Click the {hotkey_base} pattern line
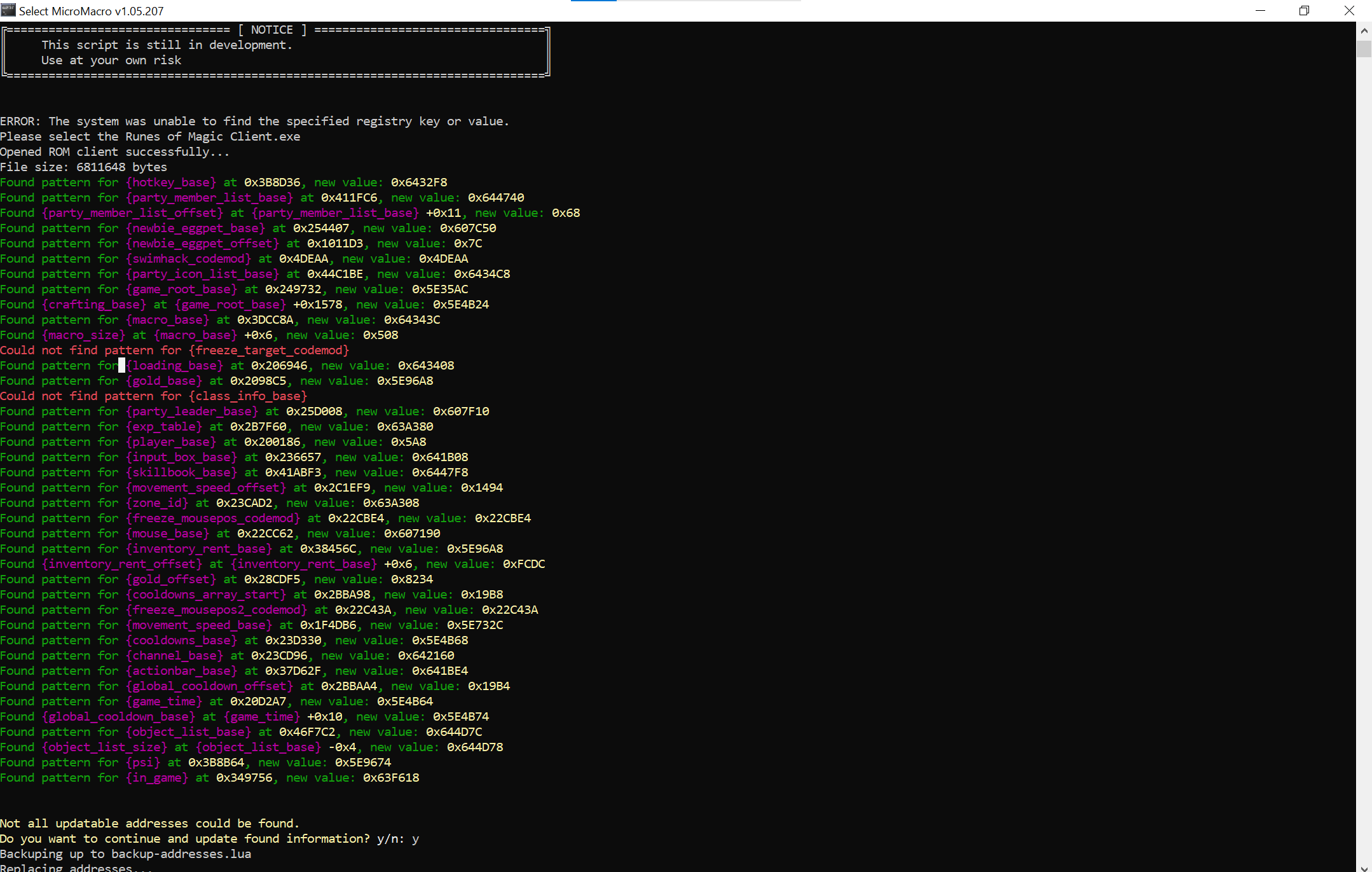Image resolution: width=1372 pixels, height=872 pixels. coord(223,183)
